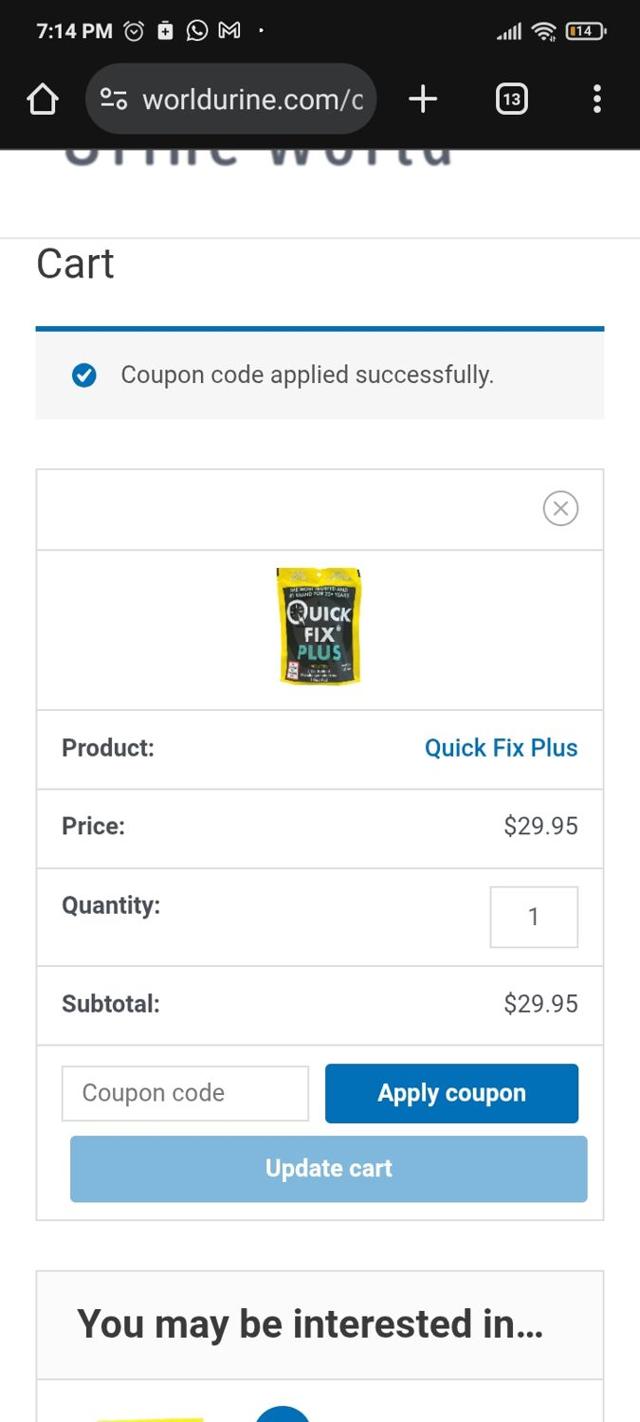
Task: Tap the Gmail notification icon
Action: click(229, 31)
